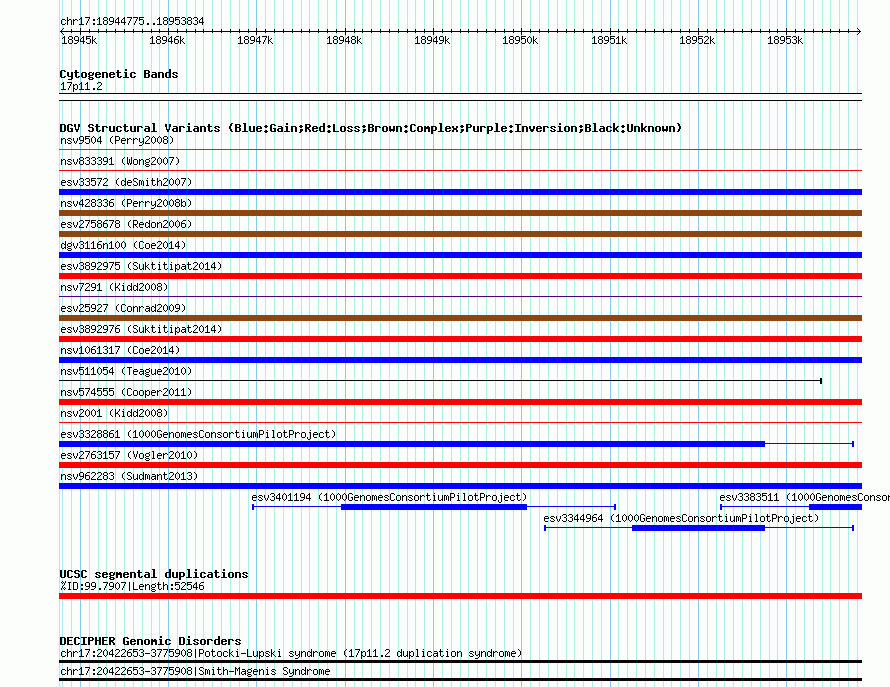Select the brown bar under esv25927
This screenshot has width=890, height=687.
click(460, 318)
